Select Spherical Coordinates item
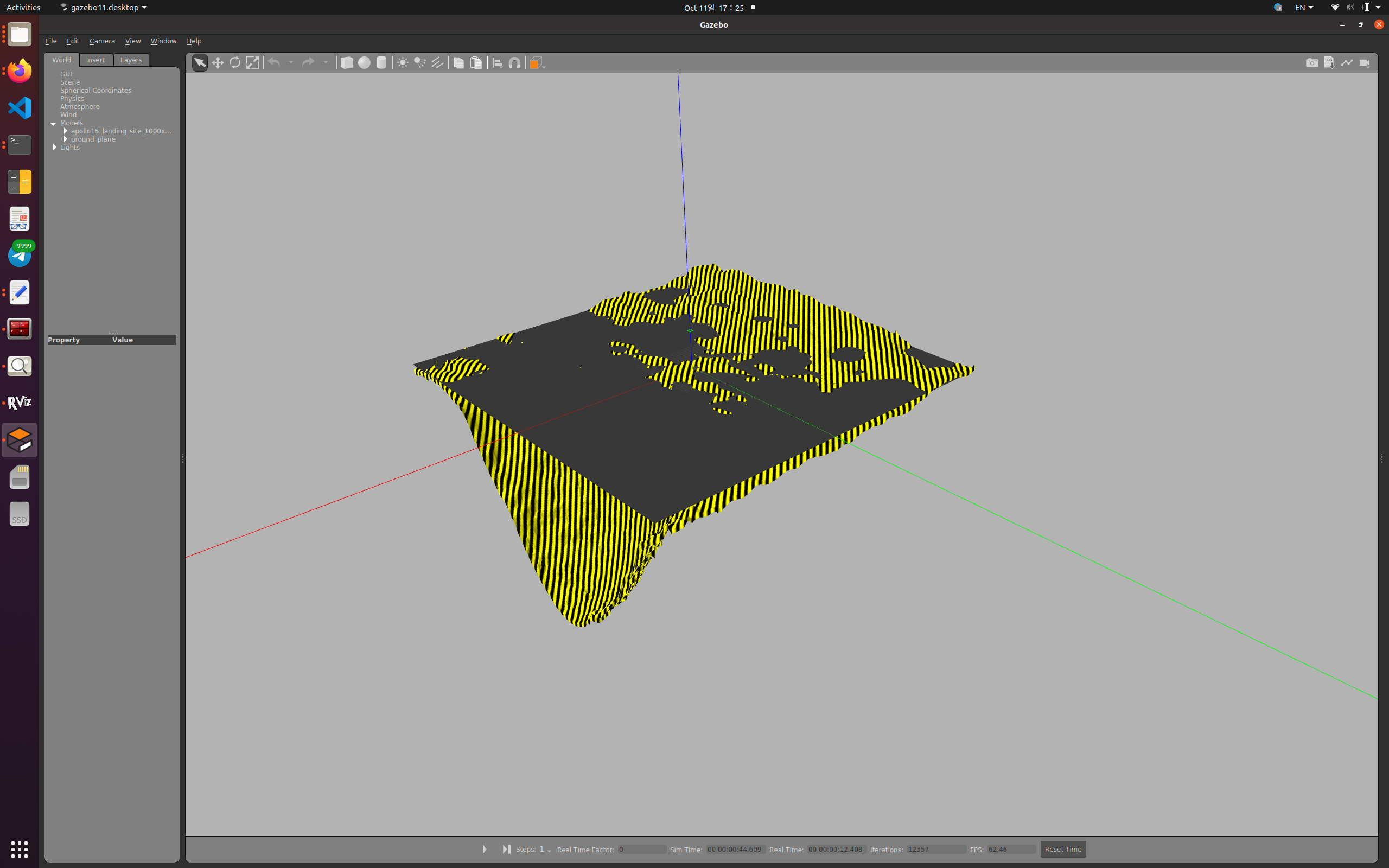 (x=96, y=90)
